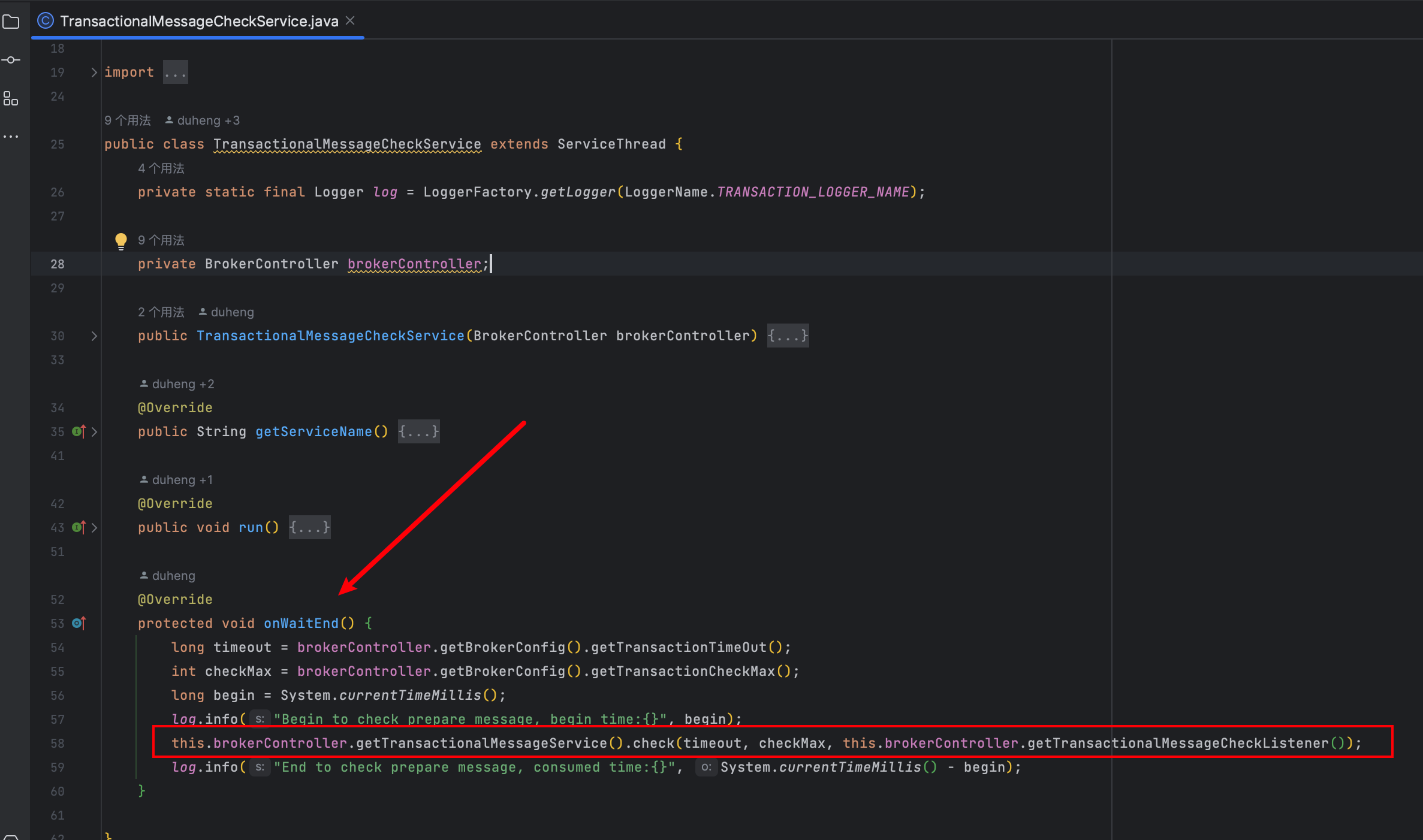The image size is (1423, 840).
Task: Click the Java class icon on the file tab
Action: 46,21
